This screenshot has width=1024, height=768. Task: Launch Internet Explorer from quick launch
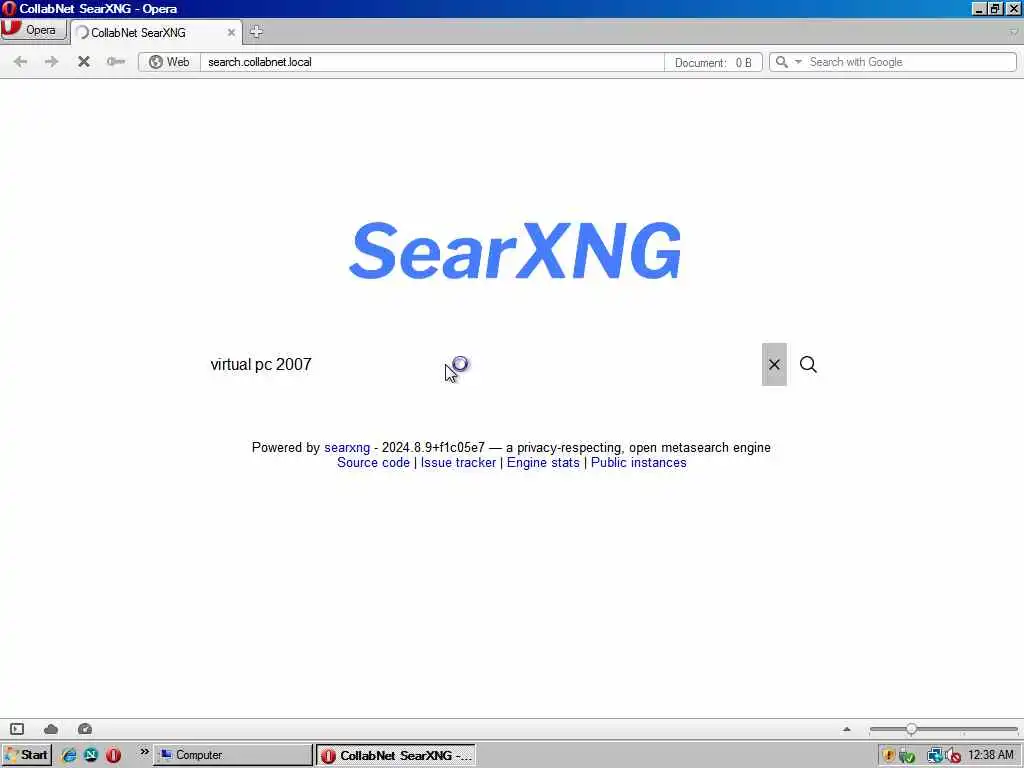(69, 755)
